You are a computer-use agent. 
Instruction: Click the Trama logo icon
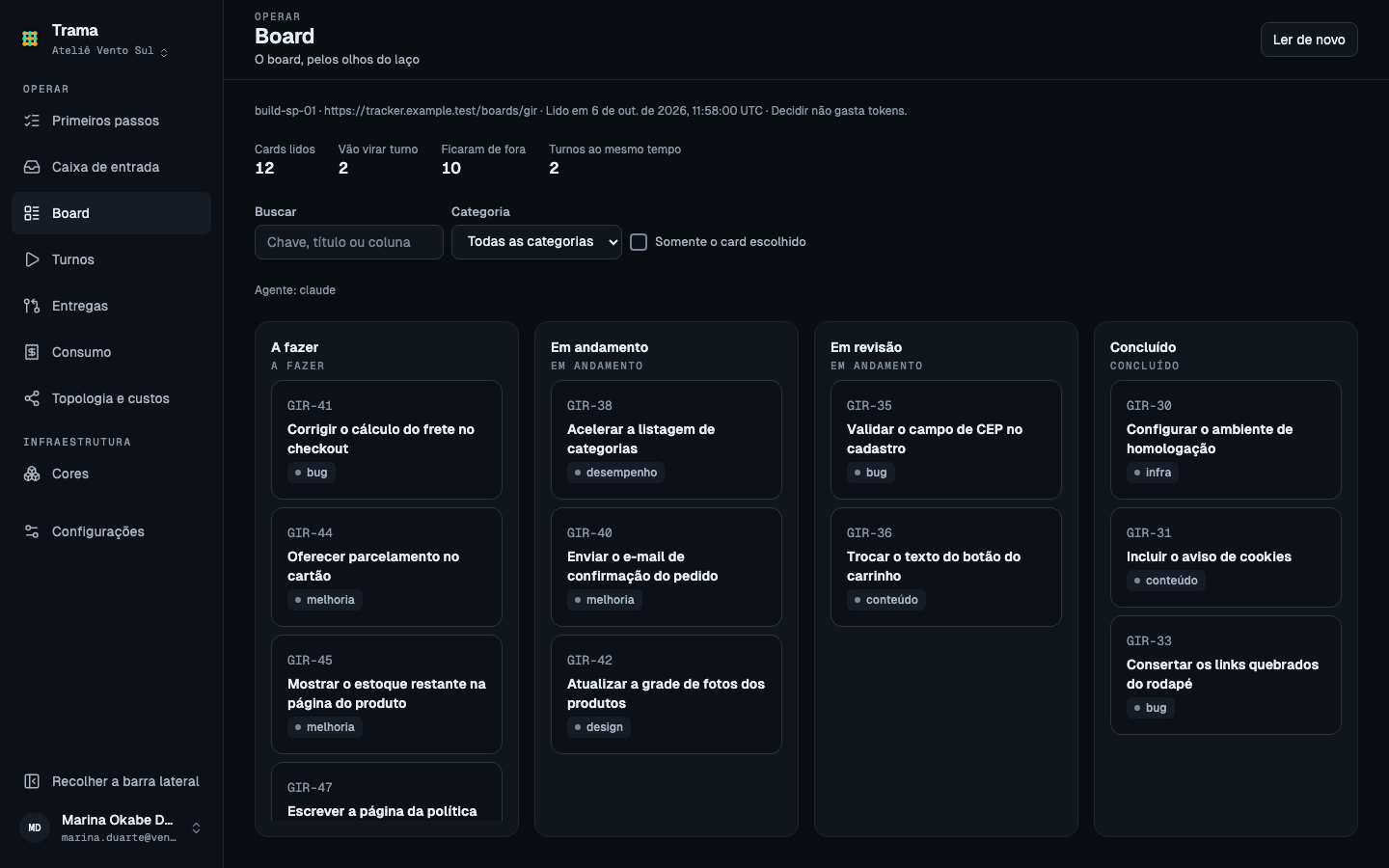click(30, 39)
